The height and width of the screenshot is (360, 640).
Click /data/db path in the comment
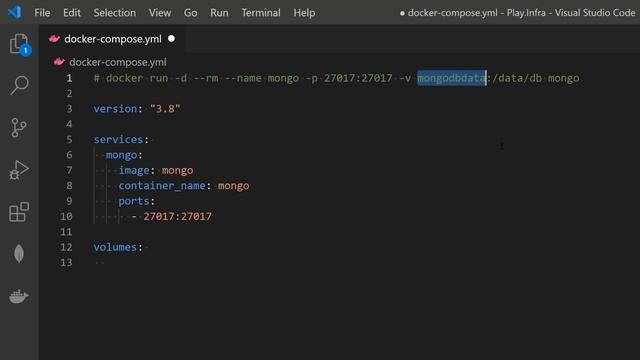(x=517, y=78)
